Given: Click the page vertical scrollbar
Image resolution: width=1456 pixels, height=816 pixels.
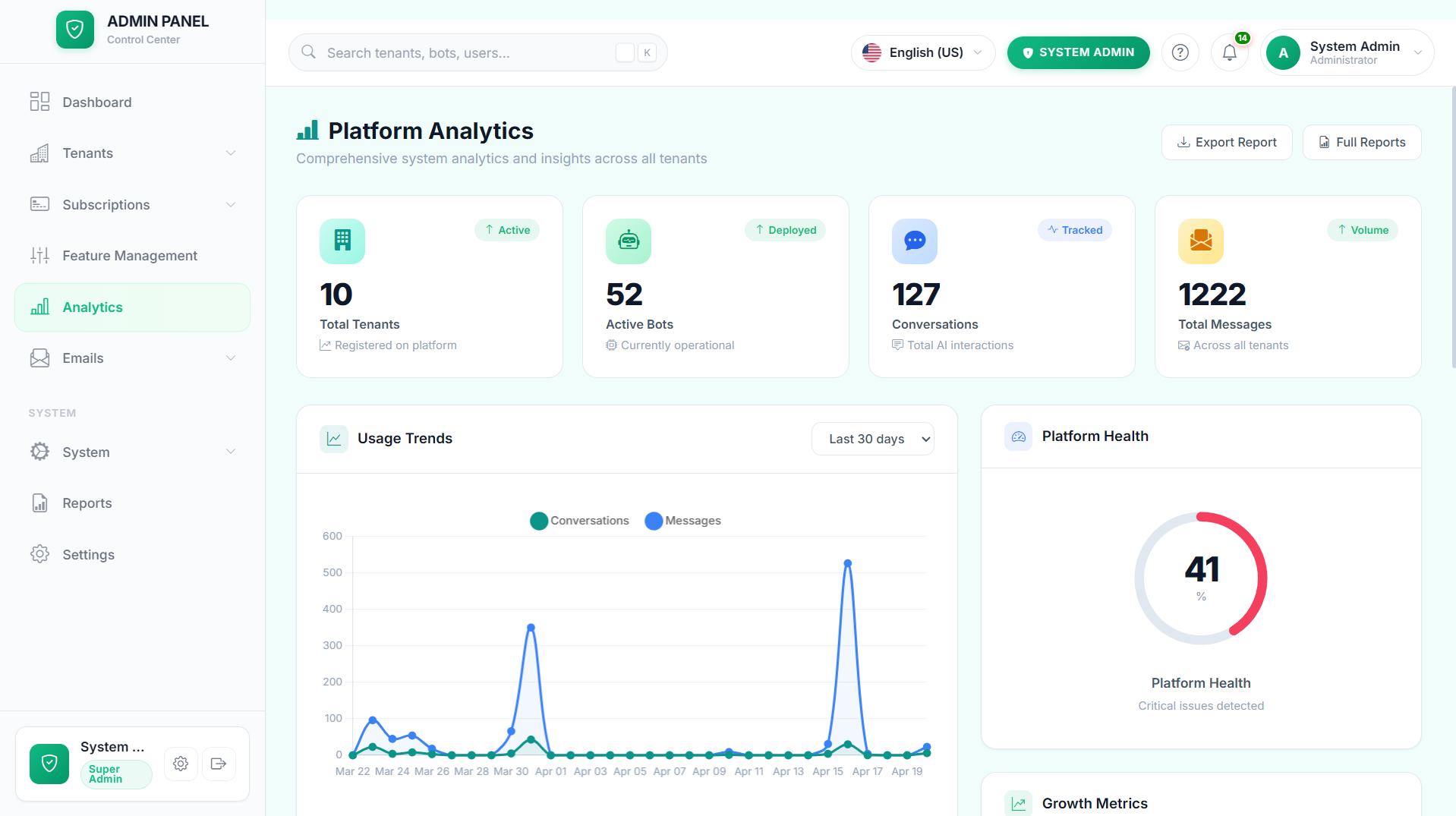Looking at the screenshot, I should (x=1452, y=228).
